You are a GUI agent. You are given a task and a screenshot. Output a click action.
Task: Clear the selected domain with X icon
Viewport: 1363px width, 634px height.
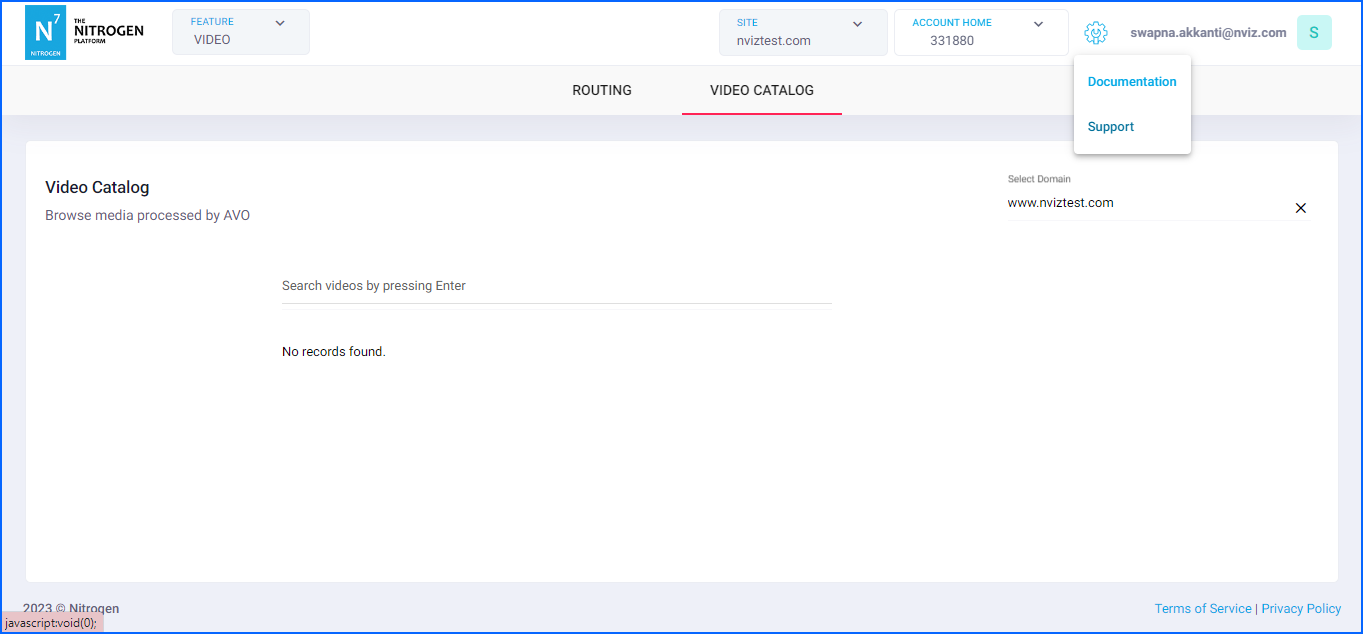(1300, 208)
